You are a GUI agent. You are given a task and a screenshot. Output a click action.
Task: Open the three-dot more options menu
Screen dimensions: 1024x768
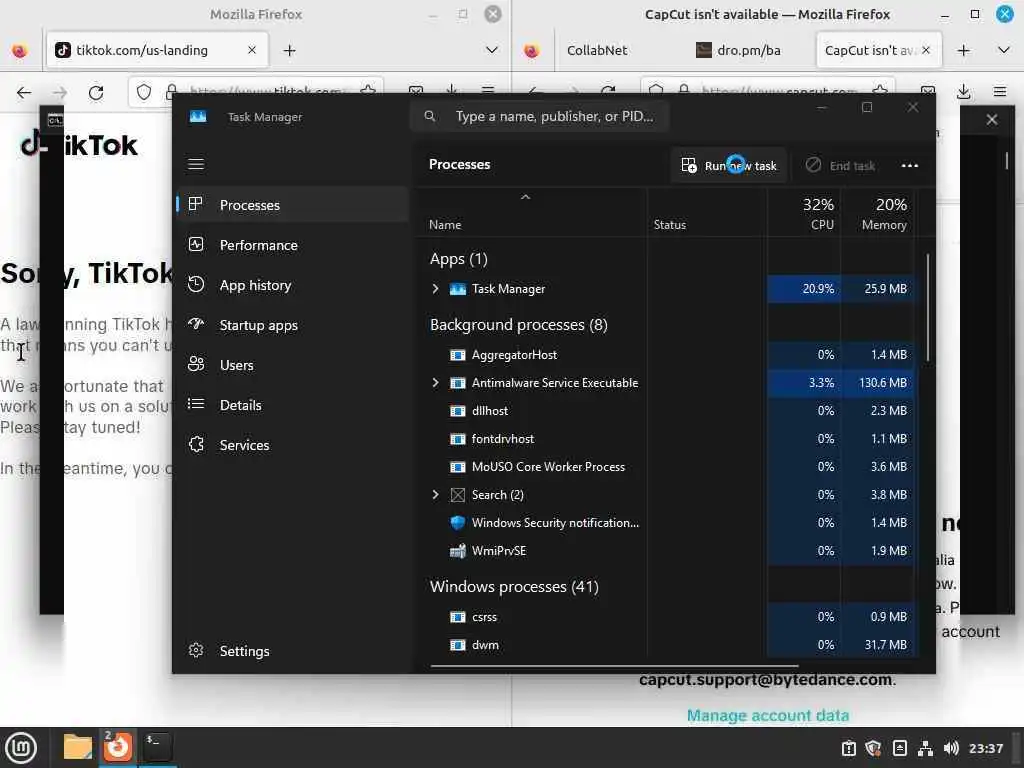tap(910, 165)
